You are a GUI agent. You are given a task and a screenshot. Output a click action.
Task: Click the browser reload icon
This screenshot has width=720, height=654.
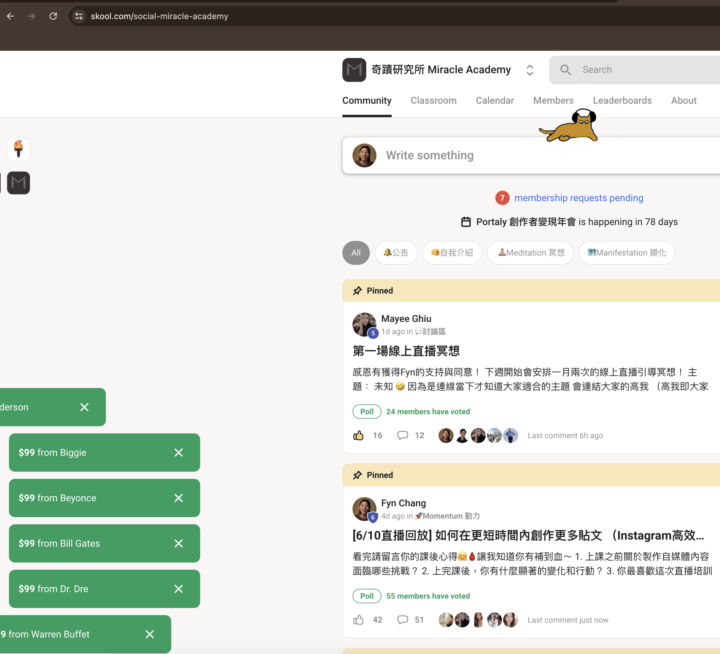[53, 16]
